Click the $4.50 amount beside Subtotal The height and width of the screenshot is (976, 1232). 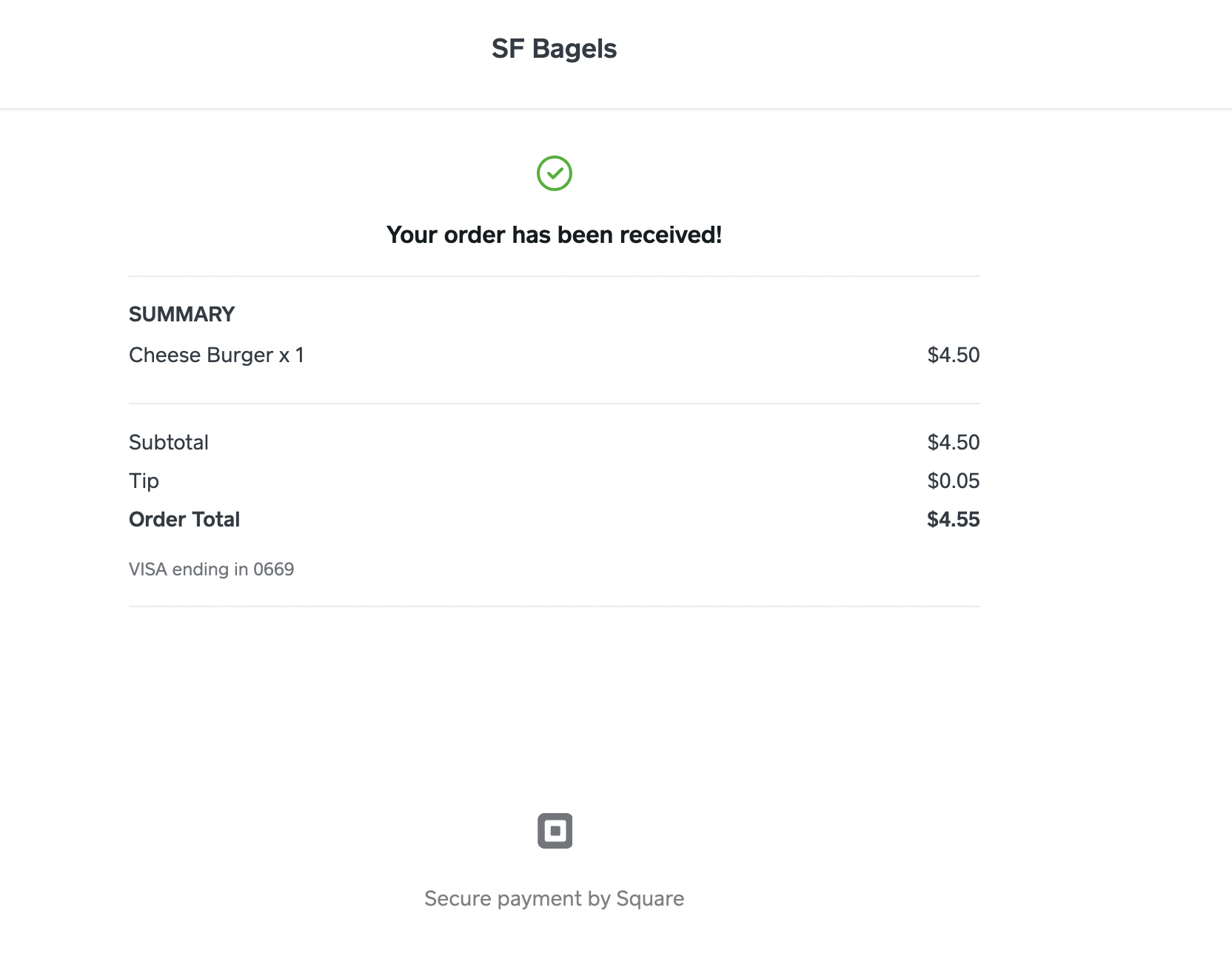tap(953, 443)
